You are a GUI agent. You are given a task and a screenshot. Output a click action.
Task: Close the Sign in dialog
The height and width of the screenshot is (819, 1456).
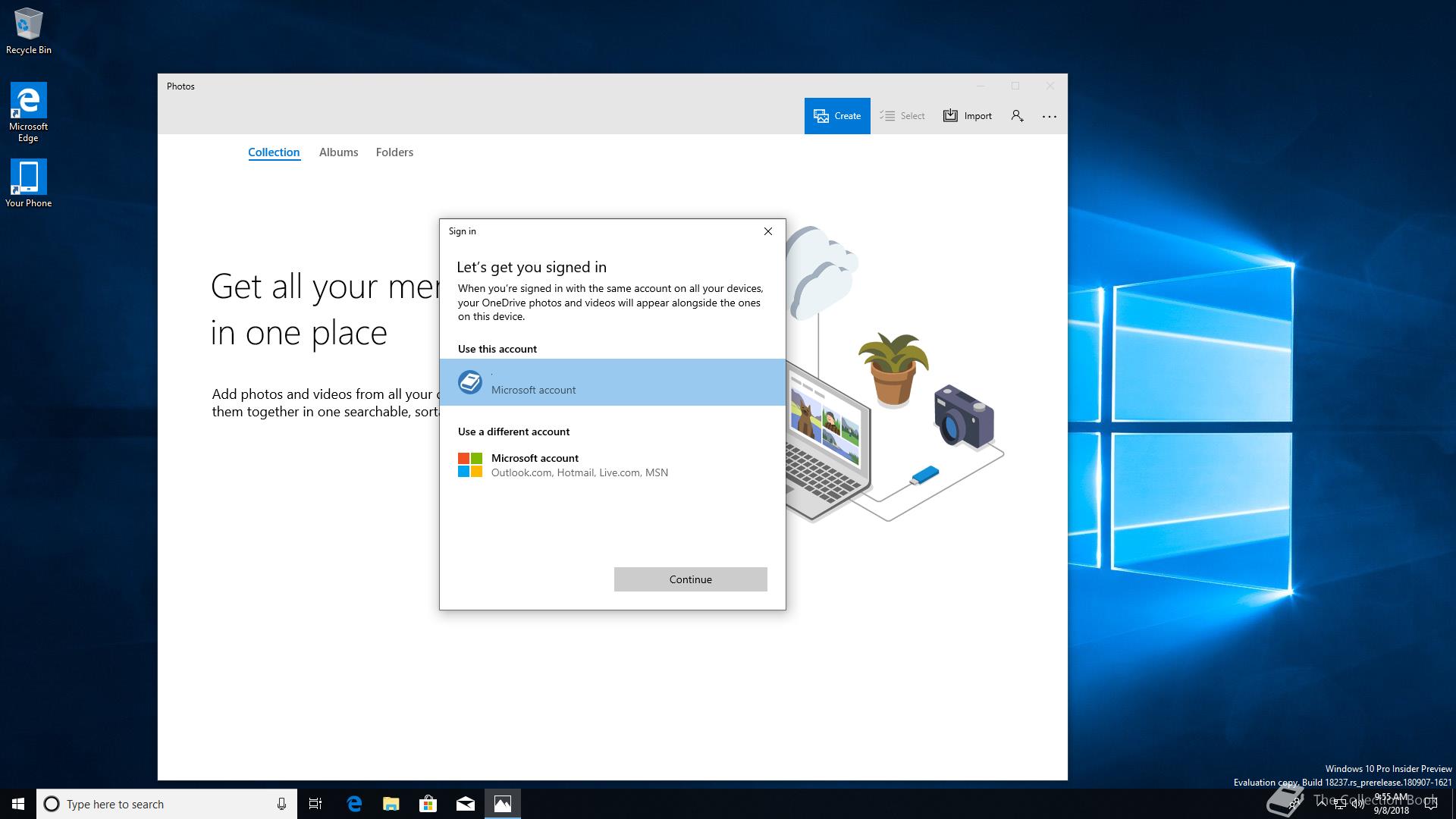pos(768,231)
